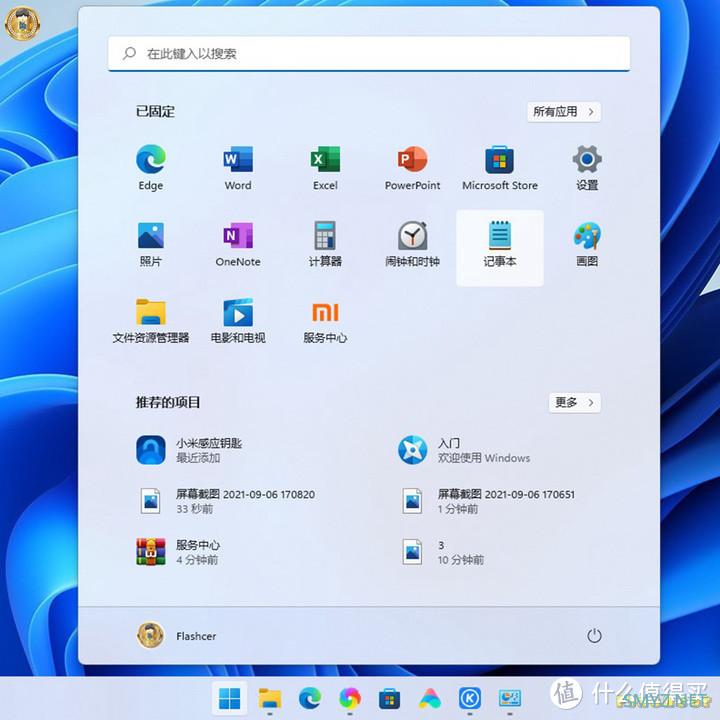The height and width of the screenshot is (720, 720).
Task: Open the 计算器 calculator app
Action: click(x=325, y=244)
